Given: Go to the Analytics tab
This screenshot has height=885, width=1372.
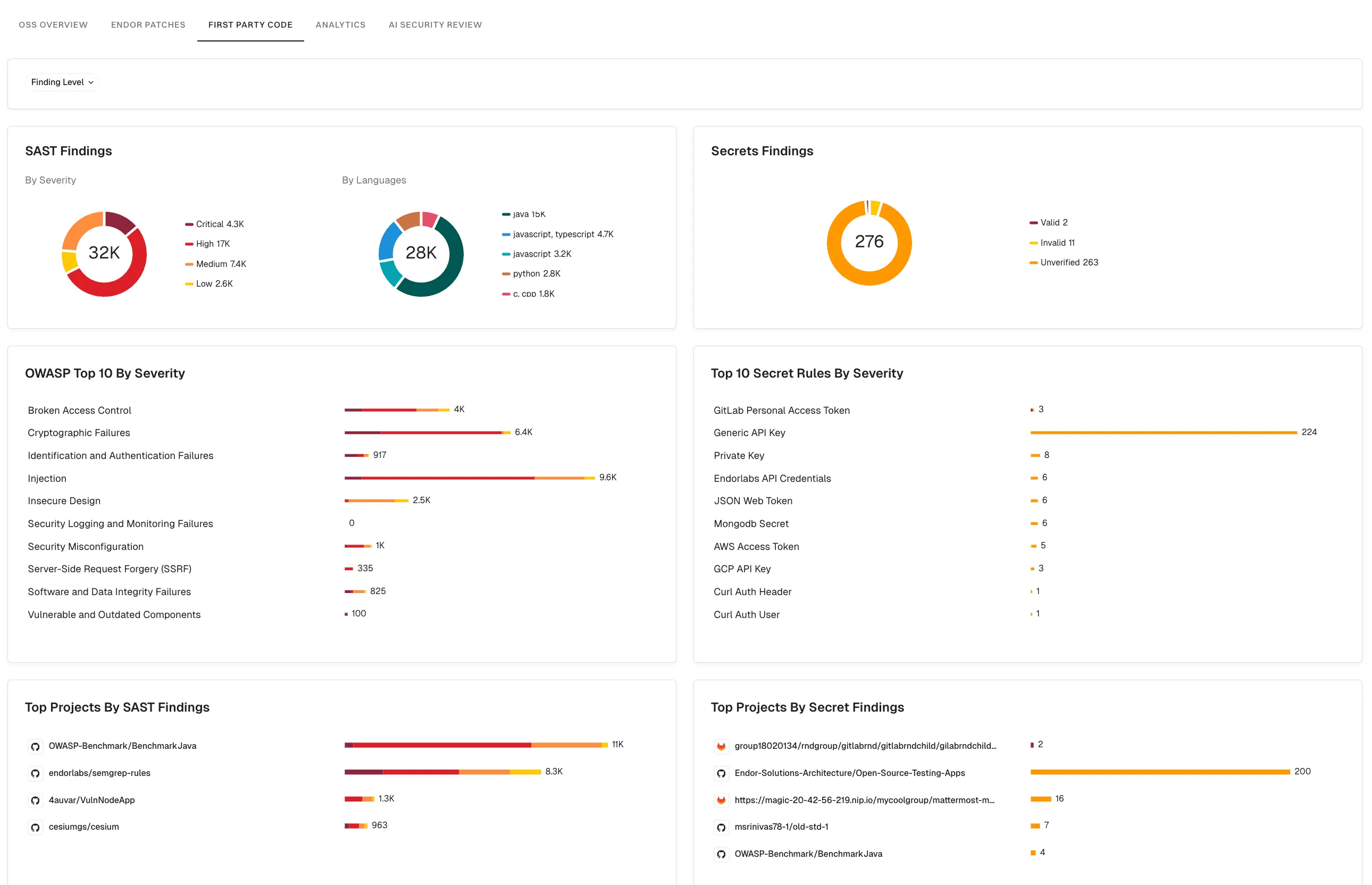Looking at the screenshot, I should tap(340, 24).
